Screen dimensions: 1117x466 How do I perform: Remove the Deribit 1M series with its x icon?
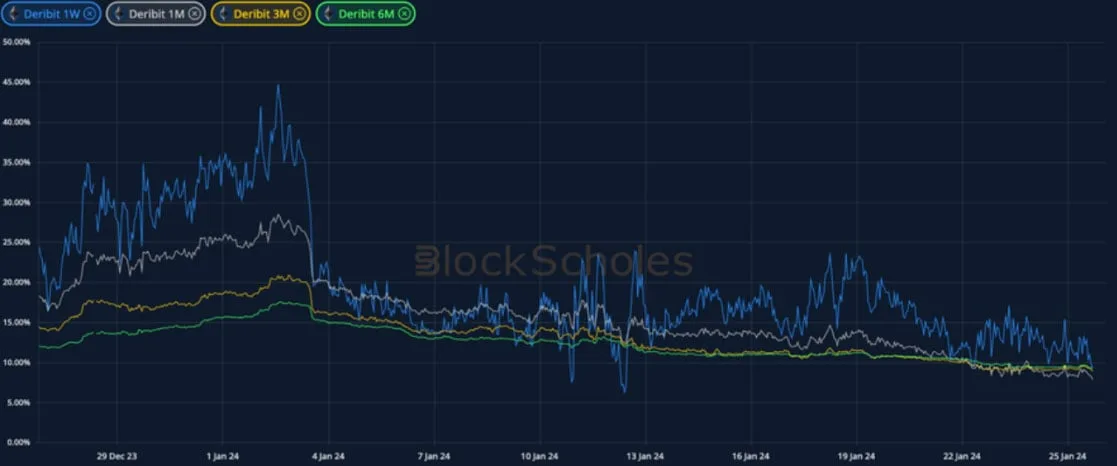[x=194, y=13]
